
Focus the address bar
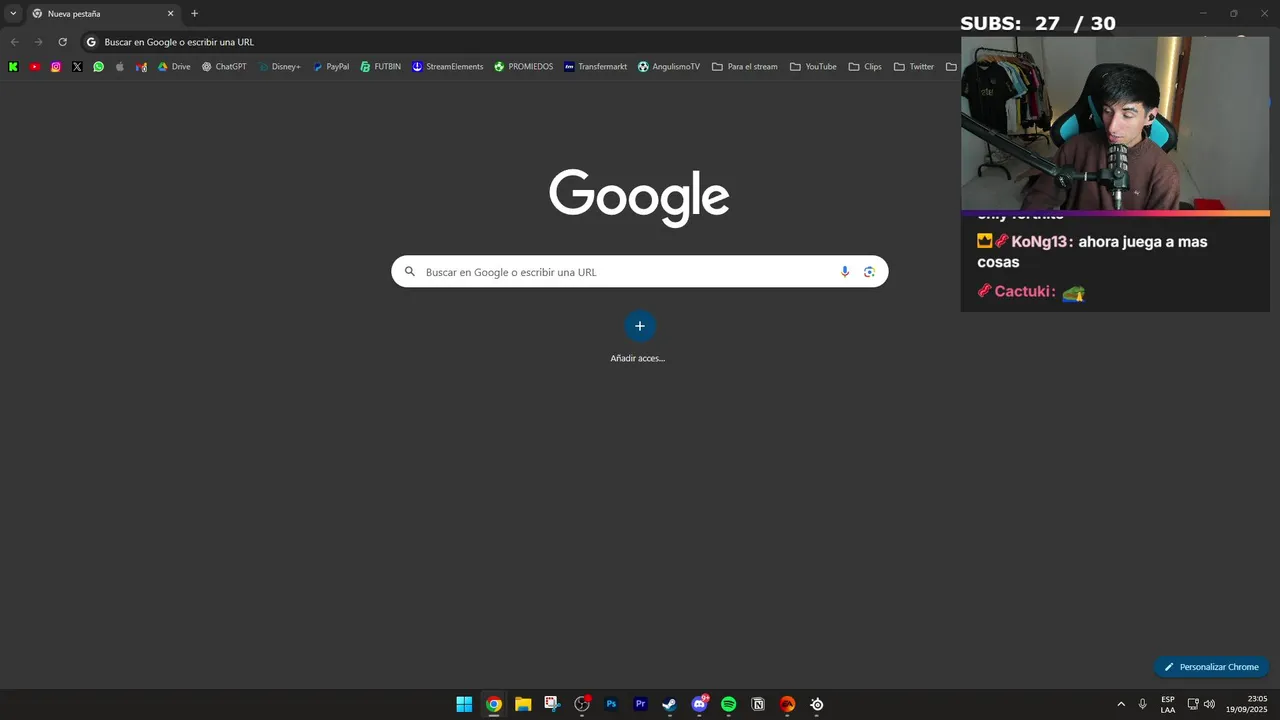click(x=520, y=42)
